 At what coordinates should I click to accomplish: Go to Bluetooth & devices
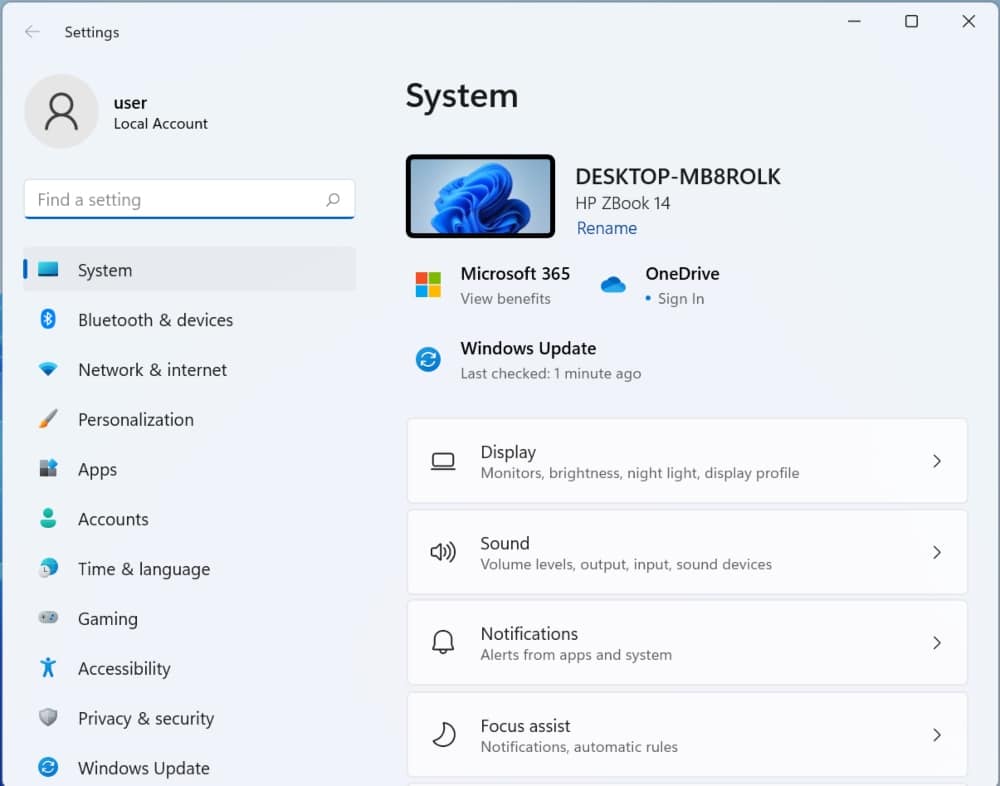[189, 319]
